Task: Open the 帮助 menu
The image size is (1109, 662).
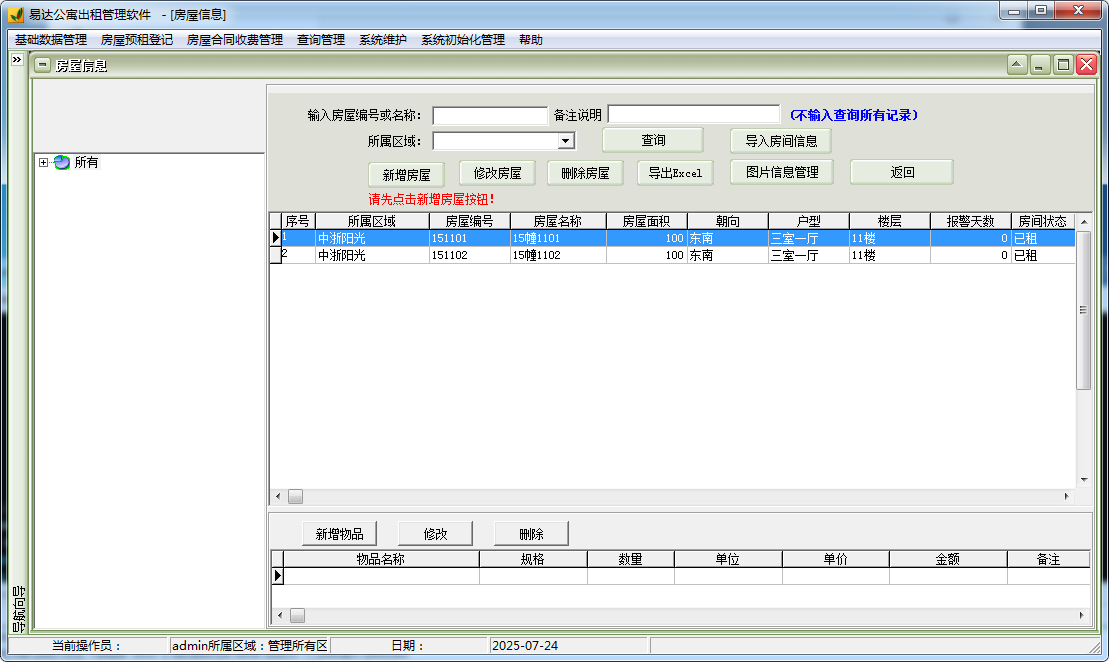Action: pos(530,39)
